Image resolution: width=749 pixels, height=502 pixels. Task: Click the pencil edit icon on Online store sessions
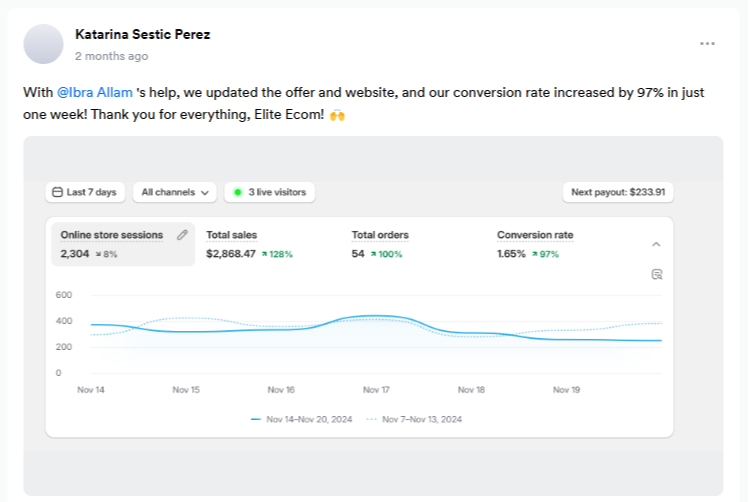182,235
